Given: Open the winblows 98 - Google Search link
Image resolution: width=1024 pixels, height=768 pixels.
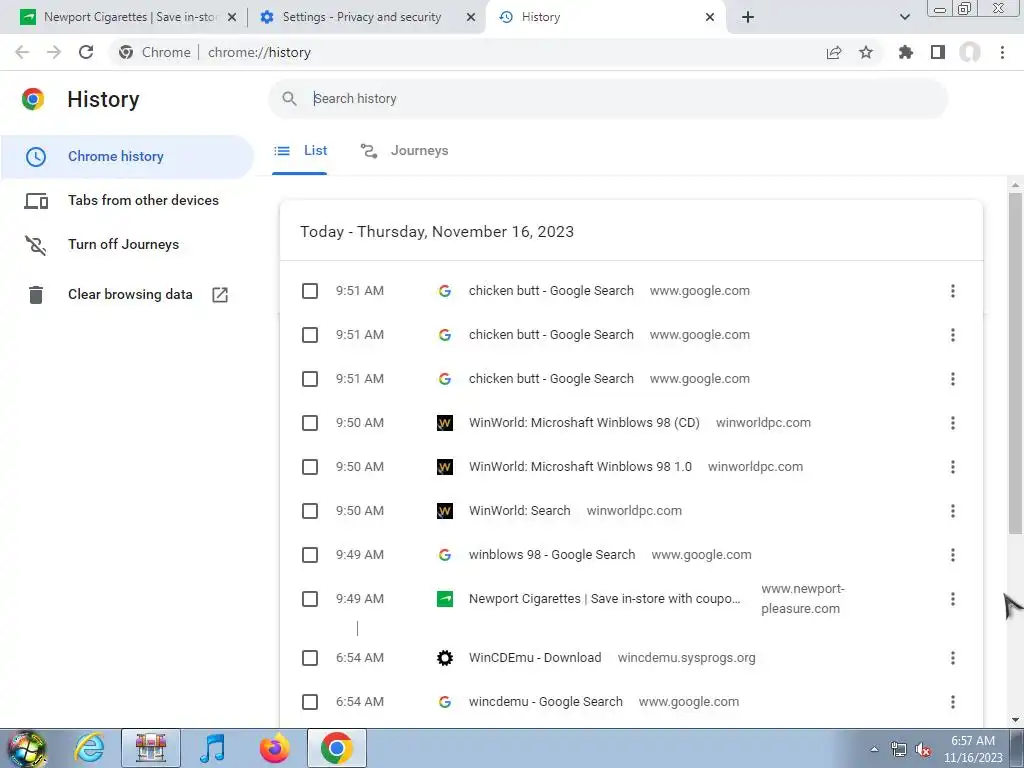Looking at the screenshot, I should [552, 555].
